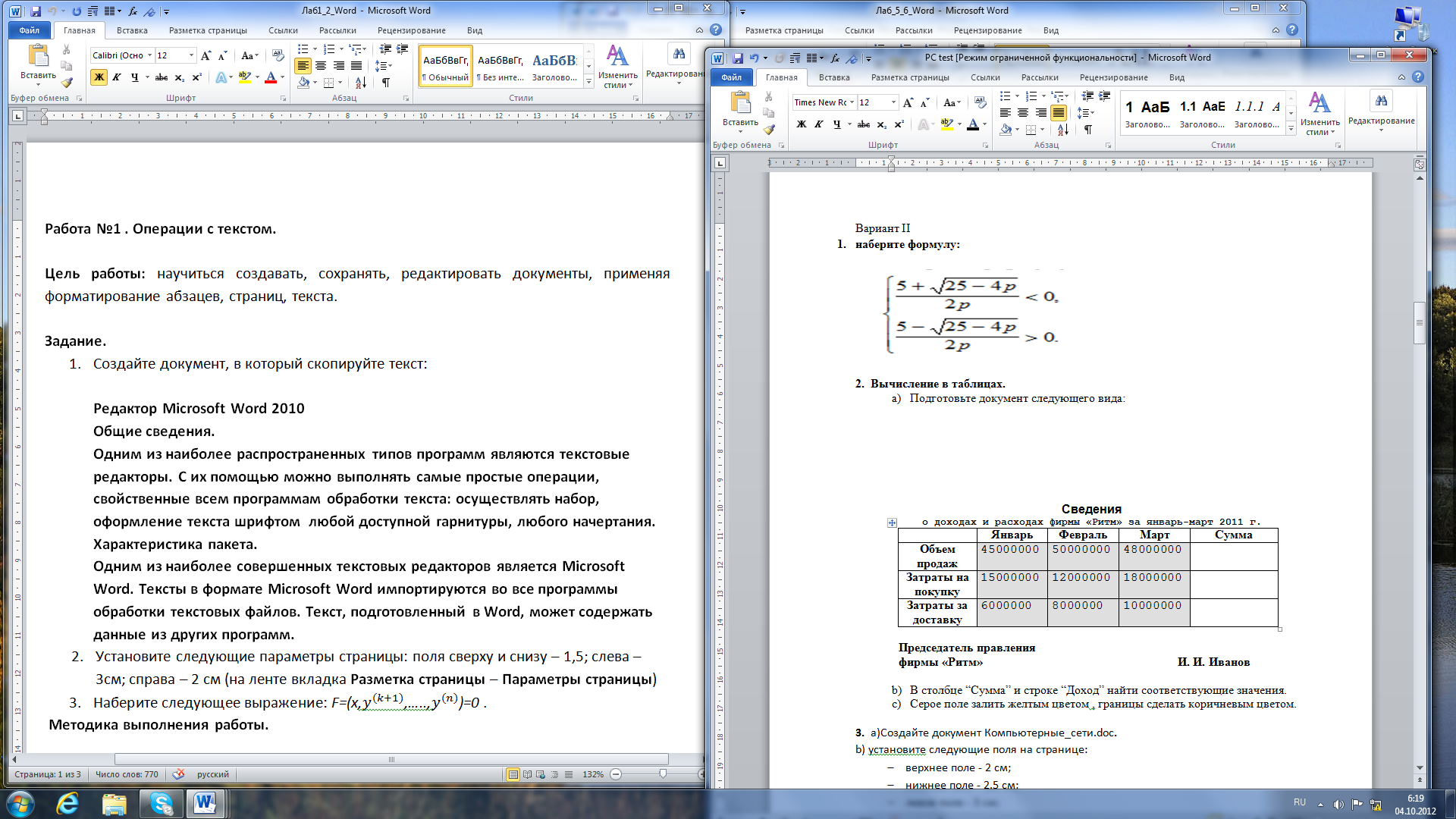Expand styles gallery More arrow in Лаб1_2_Word
This screenshot has height=819, width=1456.
[x=588, y=80]
